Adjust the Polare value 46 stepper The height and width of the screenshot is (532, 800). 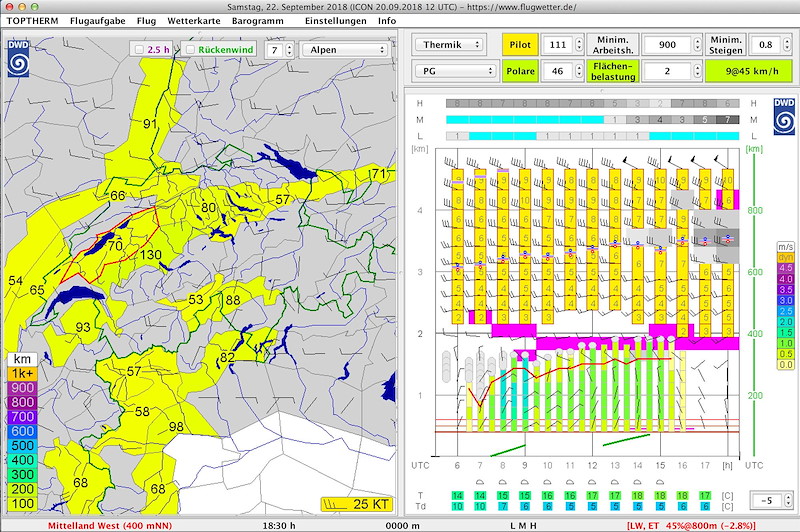tap(579, 71)
